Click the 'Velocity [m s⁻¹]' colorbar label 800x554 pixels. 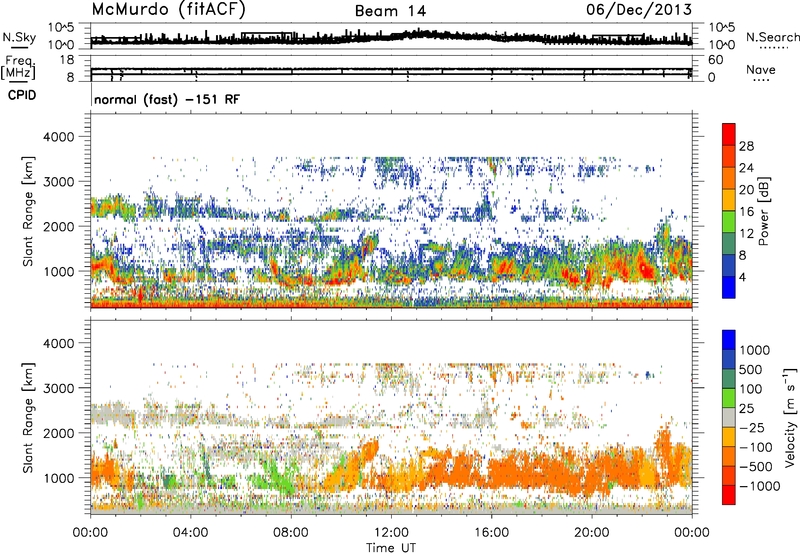pos(789,417)
